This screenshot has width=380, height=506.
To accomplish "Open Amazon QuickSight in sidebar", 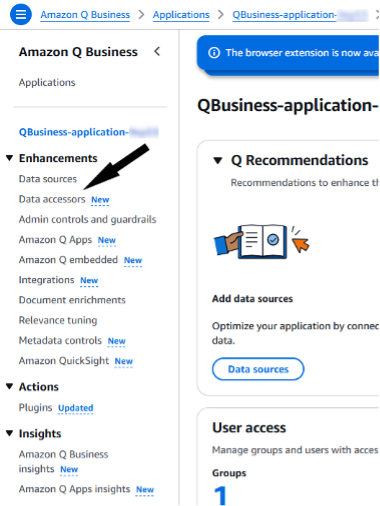I will [x=64, y=361].
